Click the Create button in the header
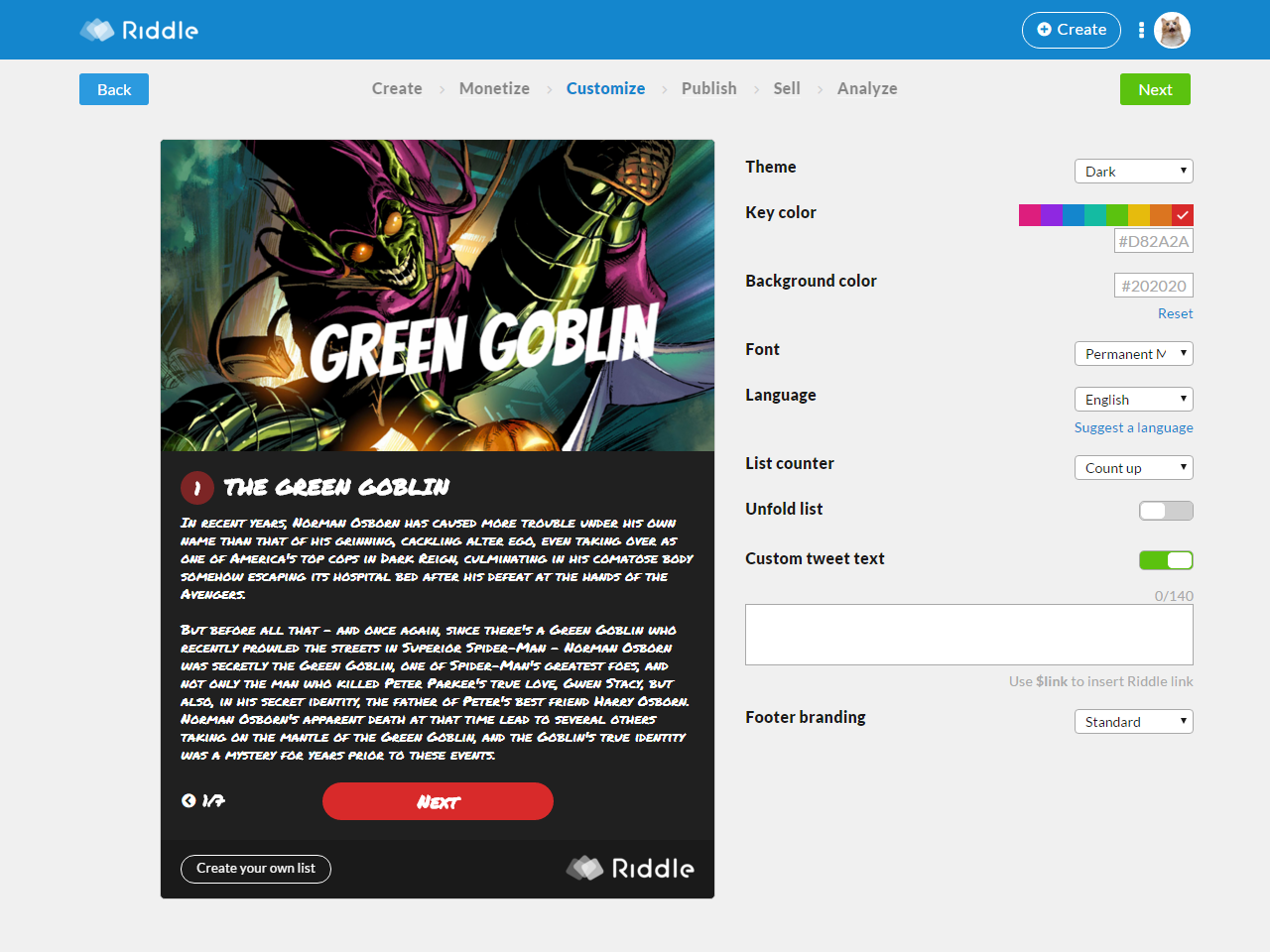Screen dimensions: 1270x952 pyautogui.click(x=1072, y=30)
